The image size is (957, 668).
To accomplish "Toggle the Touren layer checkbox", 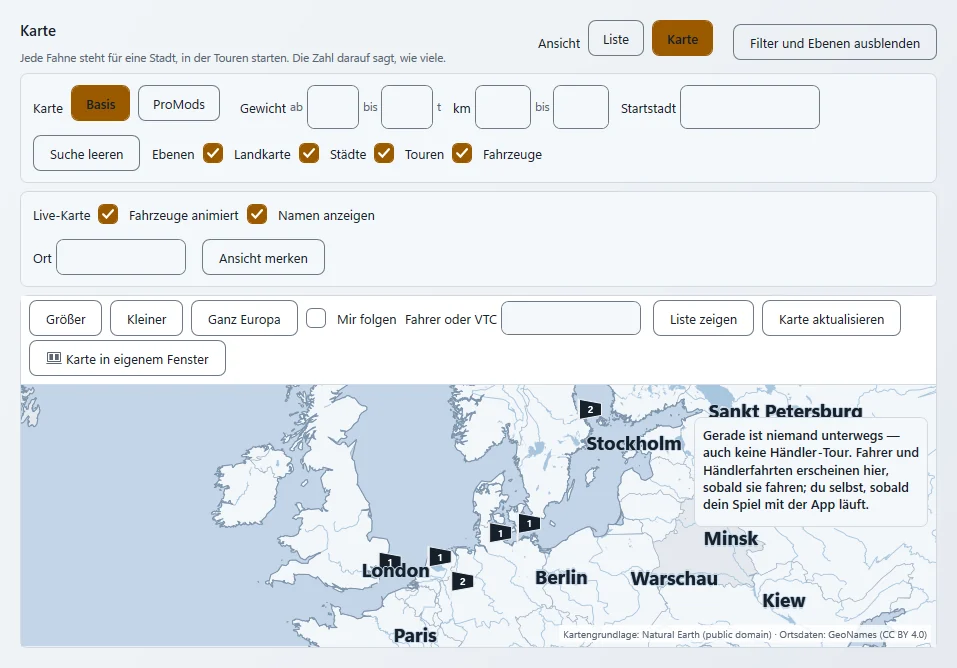I will (384, 153).
